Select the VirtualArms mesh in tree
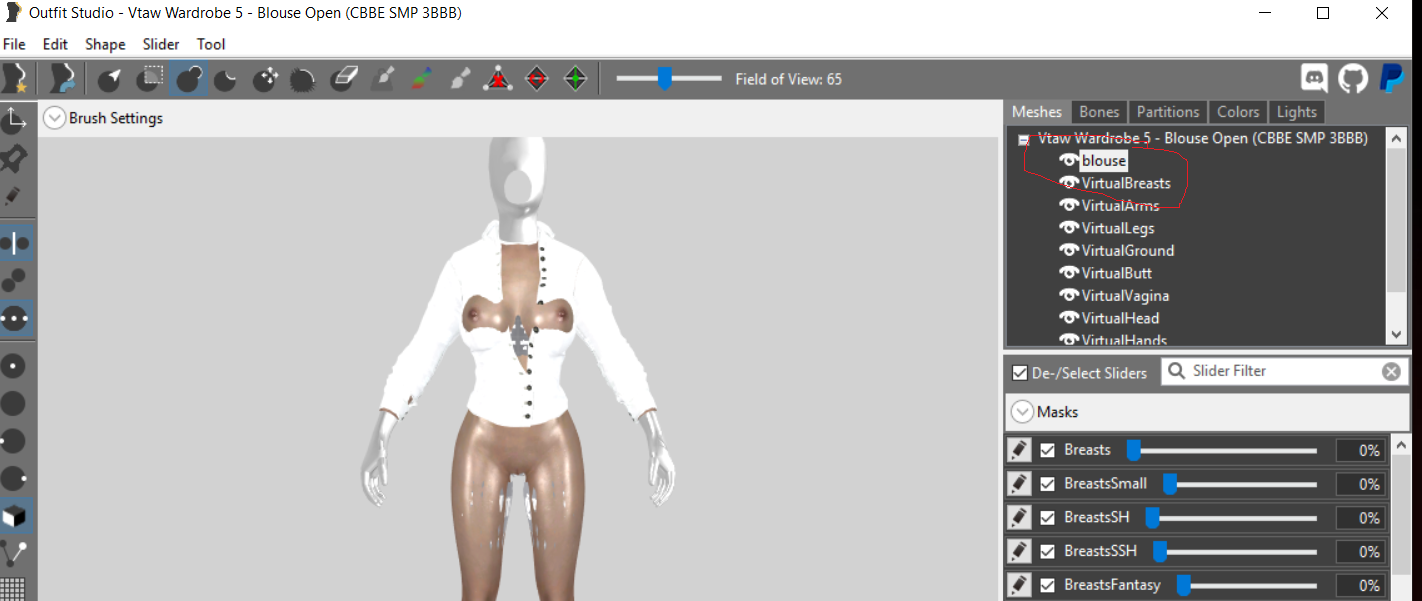1422x601 pixels. pyautogui.click(x=1120, y=206)
